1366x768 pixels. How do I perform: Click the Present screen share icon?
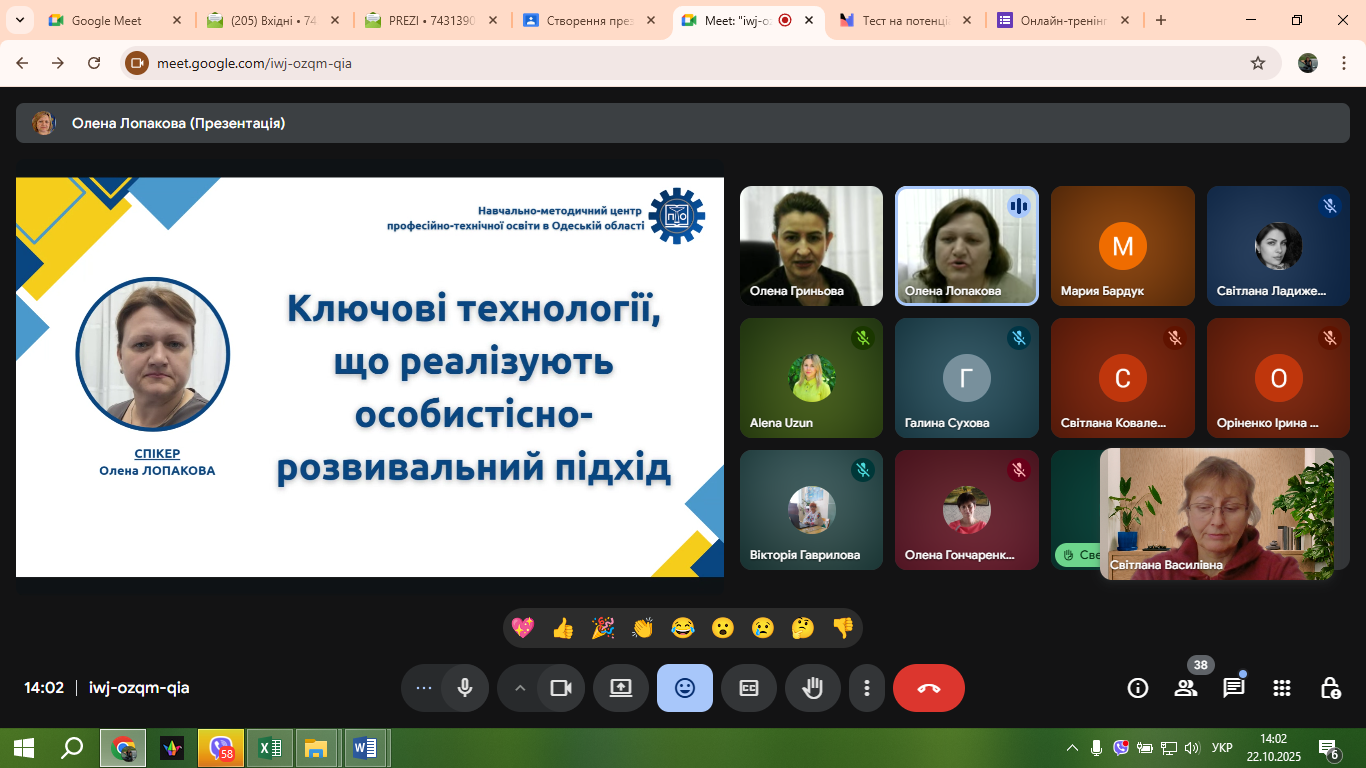point(621,688)
